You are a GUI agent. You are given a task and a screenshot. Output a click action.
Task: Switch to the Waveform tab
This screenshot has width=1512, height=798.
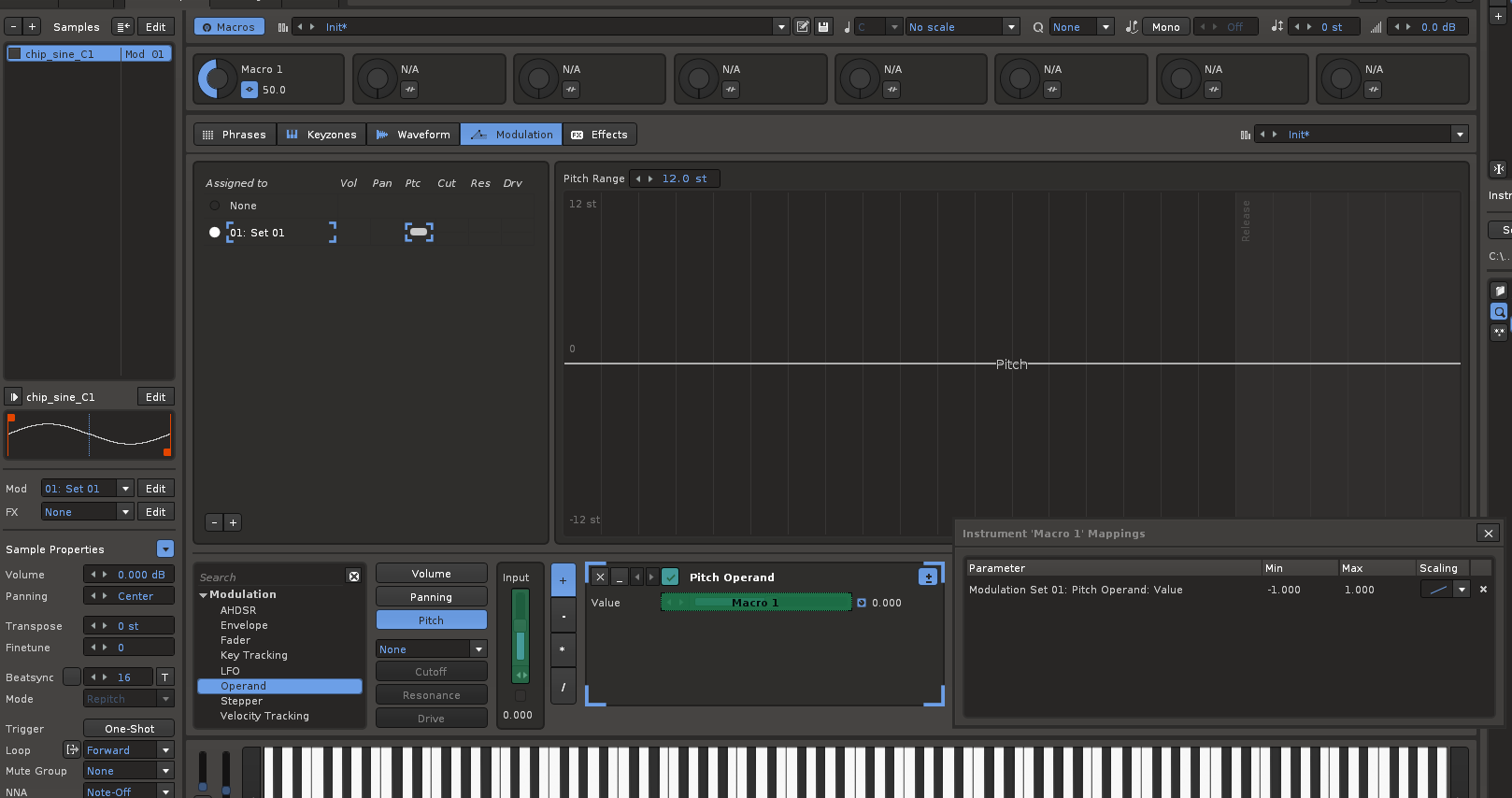click(413, 135)
